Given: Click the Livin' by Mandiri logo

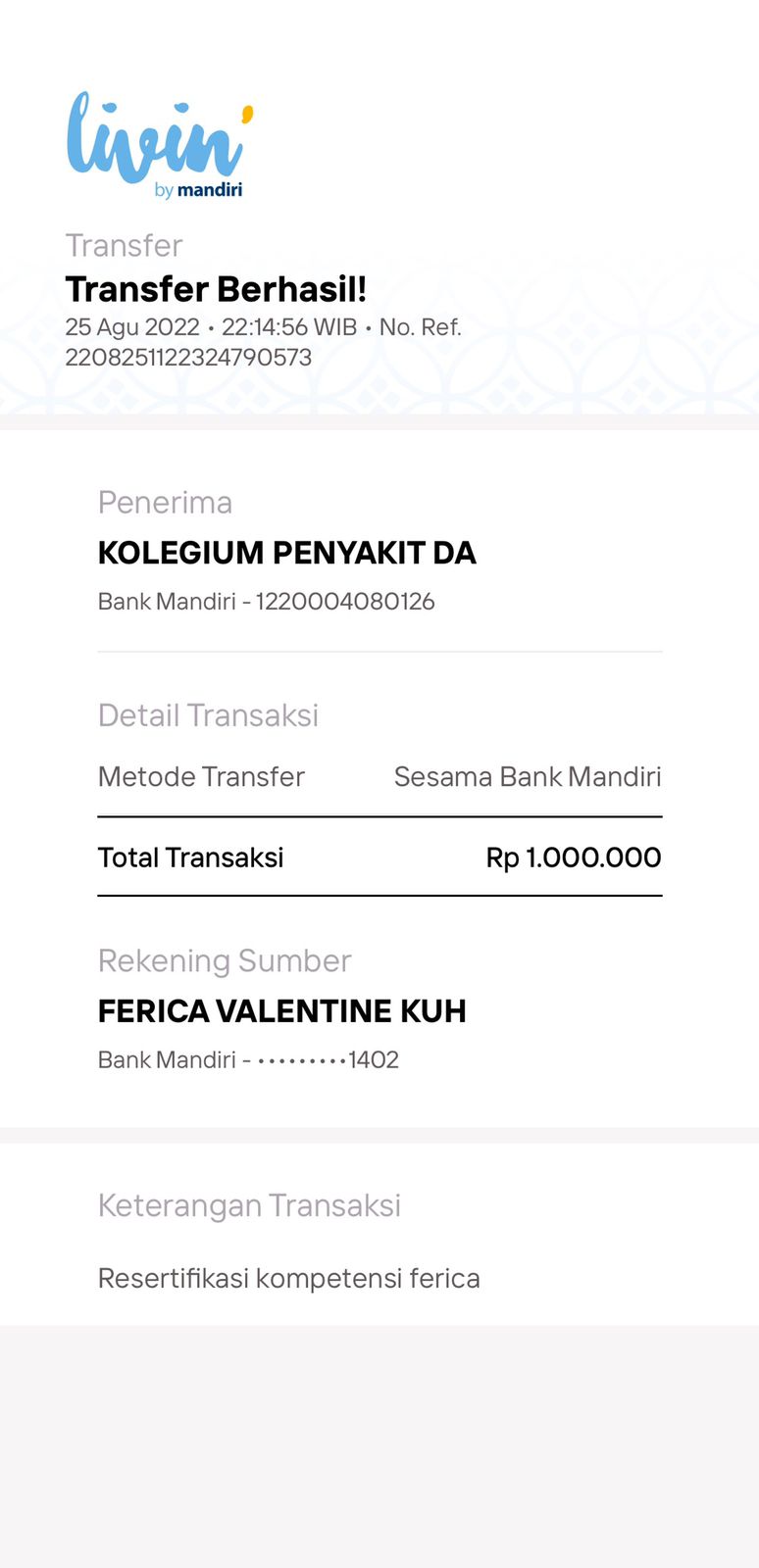Looking at the screenshot, I should [x=157, y=145].
